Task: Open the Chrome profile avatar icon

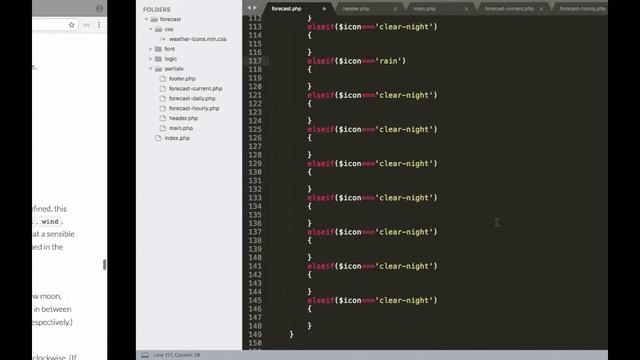Action: click(x=99, y=8)
